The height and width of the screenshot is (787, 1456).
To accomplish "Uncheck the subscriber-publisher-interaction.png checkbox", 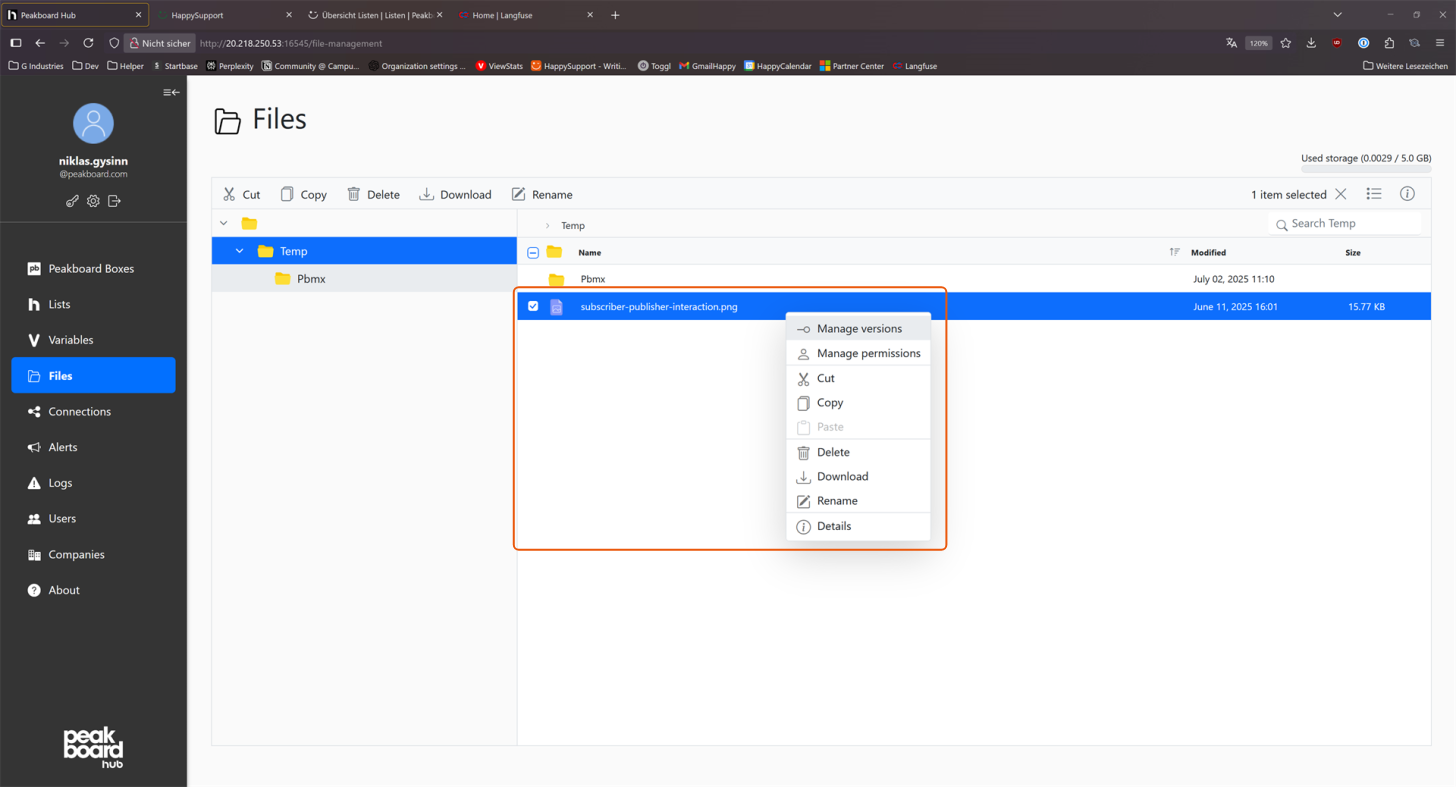I will click(533, 306).
